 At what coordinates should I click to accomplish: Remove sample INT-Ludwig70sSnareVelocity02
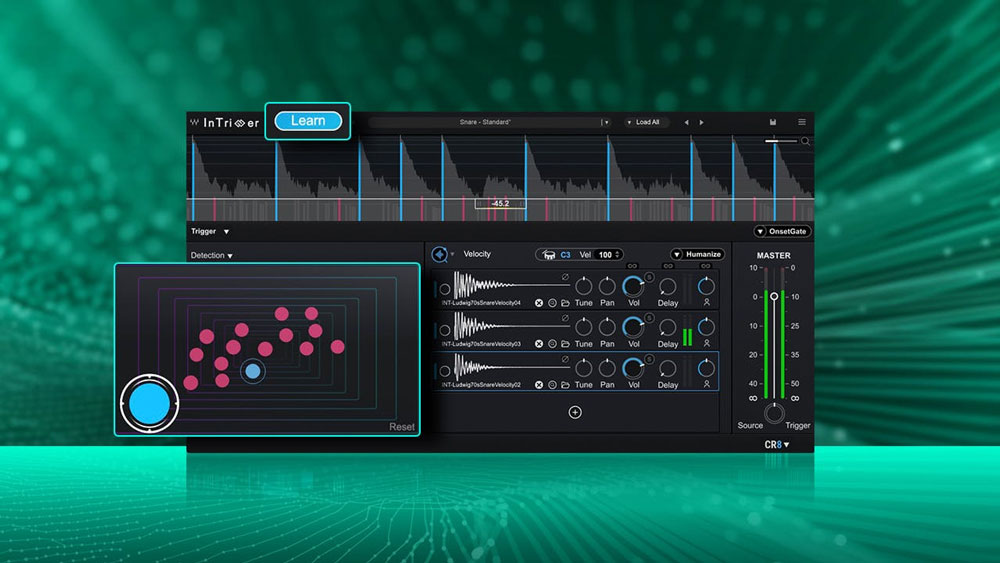tap(539, 384)
